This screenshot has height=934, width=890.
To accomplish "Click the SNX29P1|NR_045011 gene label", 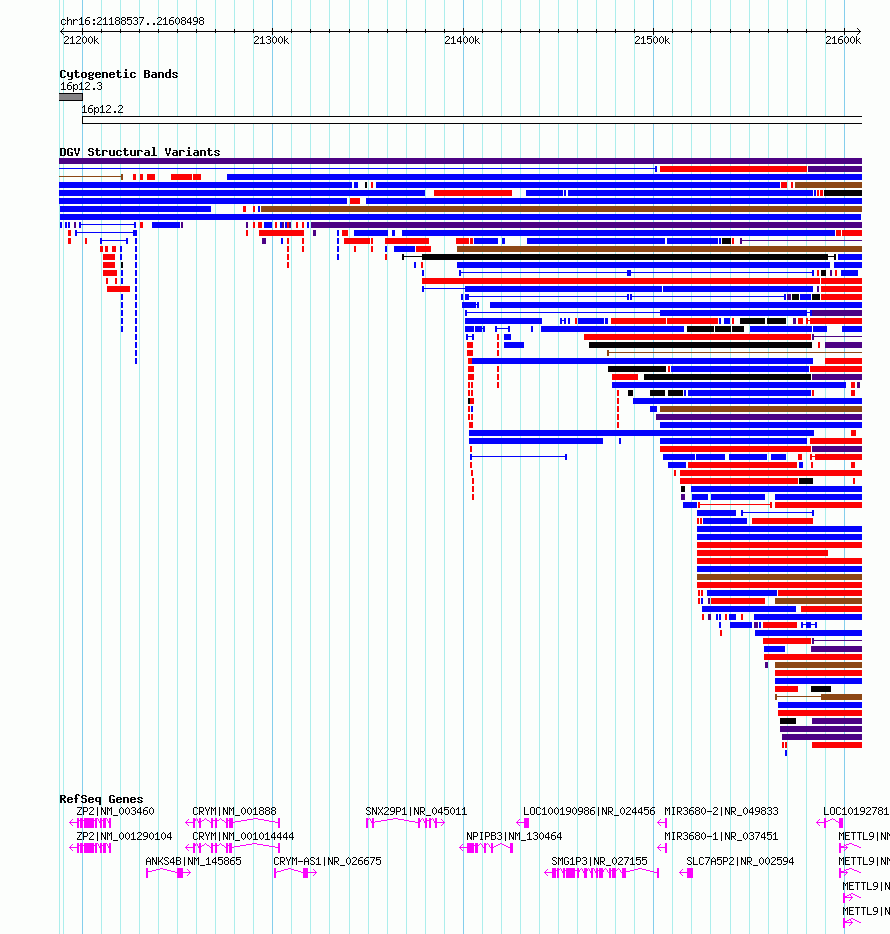I will tap(416, 811).
